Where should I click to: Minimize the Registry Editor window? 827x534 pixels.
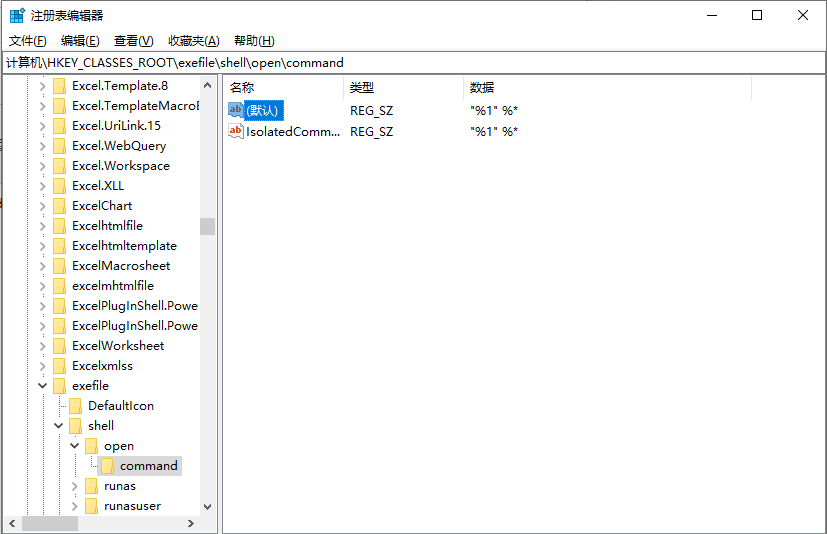712,15
